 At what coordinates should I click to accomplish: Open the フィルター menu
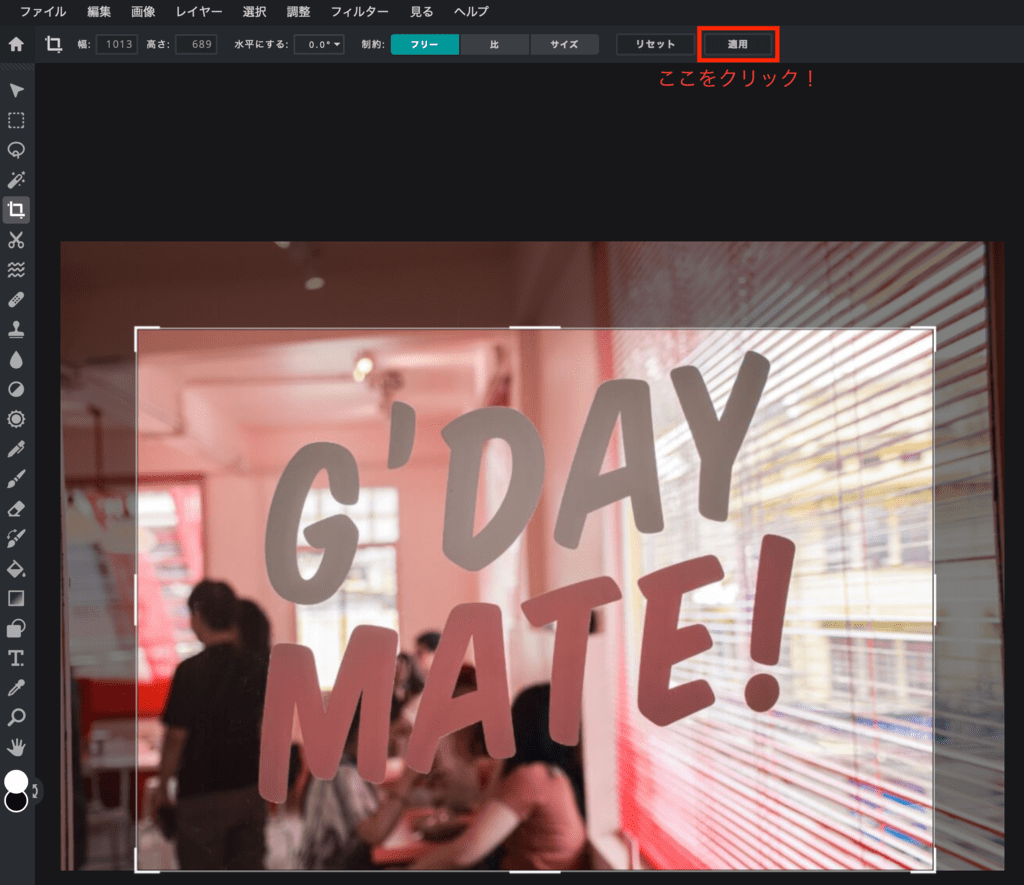click(x=357, y=12)
